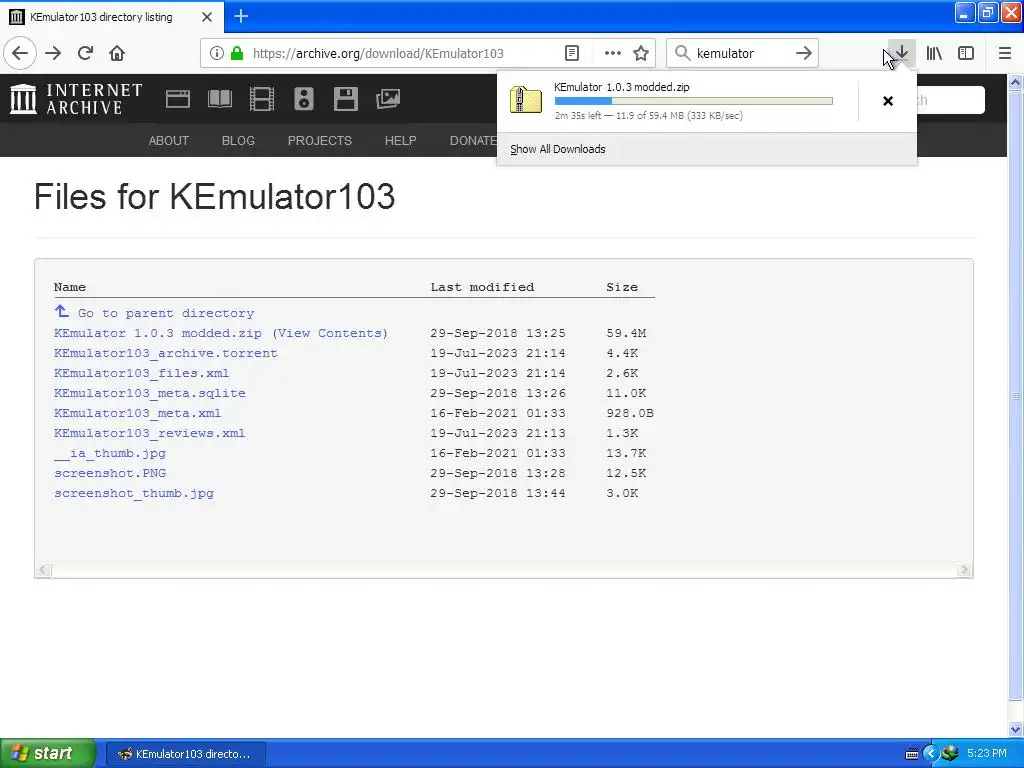Open the HELP menu item
Viewport: 1024px width, 768px height.
pos(400,140)
